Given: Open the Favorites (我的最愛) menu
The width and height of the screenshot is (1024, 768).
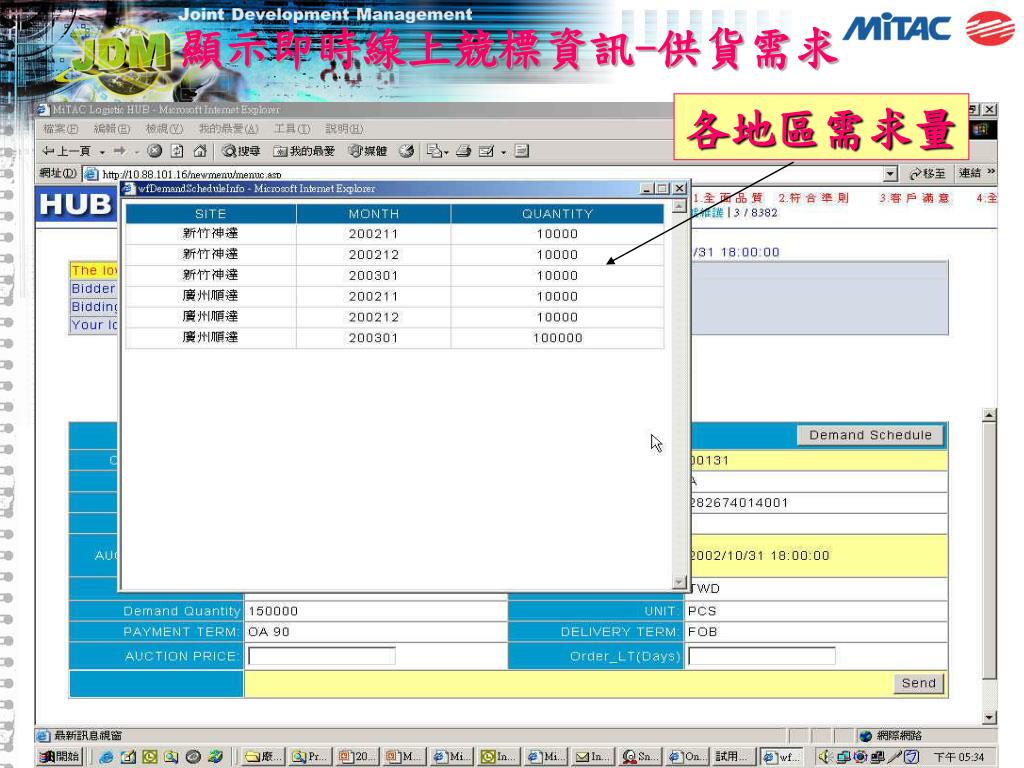Looking at the screenshot, I should tap(229, 129).
